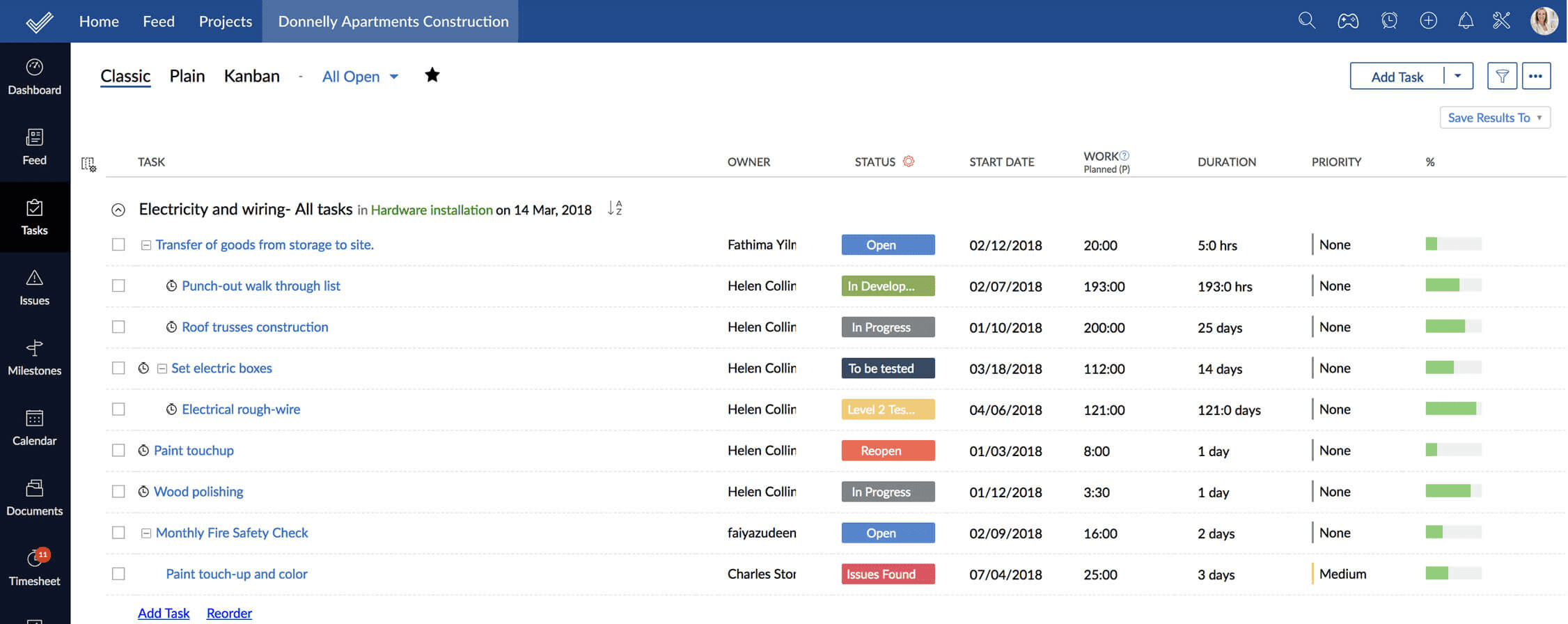Click the sort A-Z icon
This screenshot has width=1568, height=624.
[x=614, y=208]
